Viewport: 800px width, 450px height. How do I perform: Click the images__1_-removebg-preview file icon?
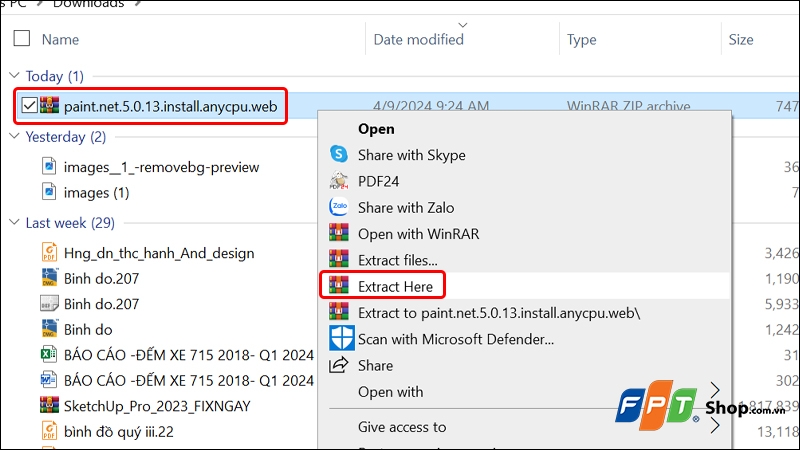coord(49,166)
